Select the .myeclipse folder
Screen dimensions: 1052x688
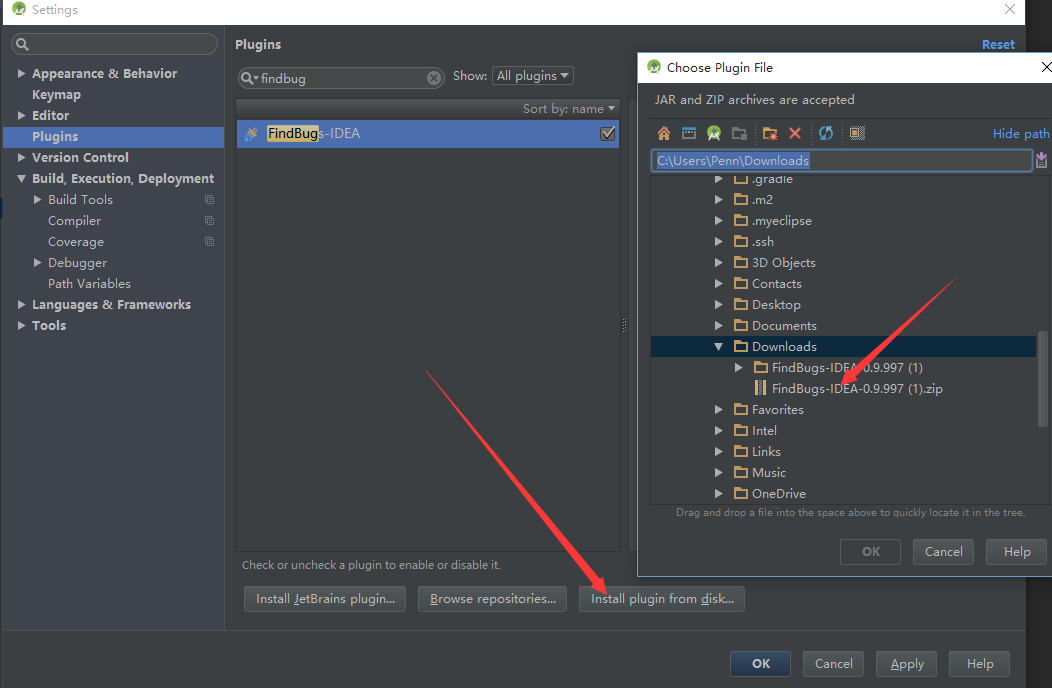(782, 220)
